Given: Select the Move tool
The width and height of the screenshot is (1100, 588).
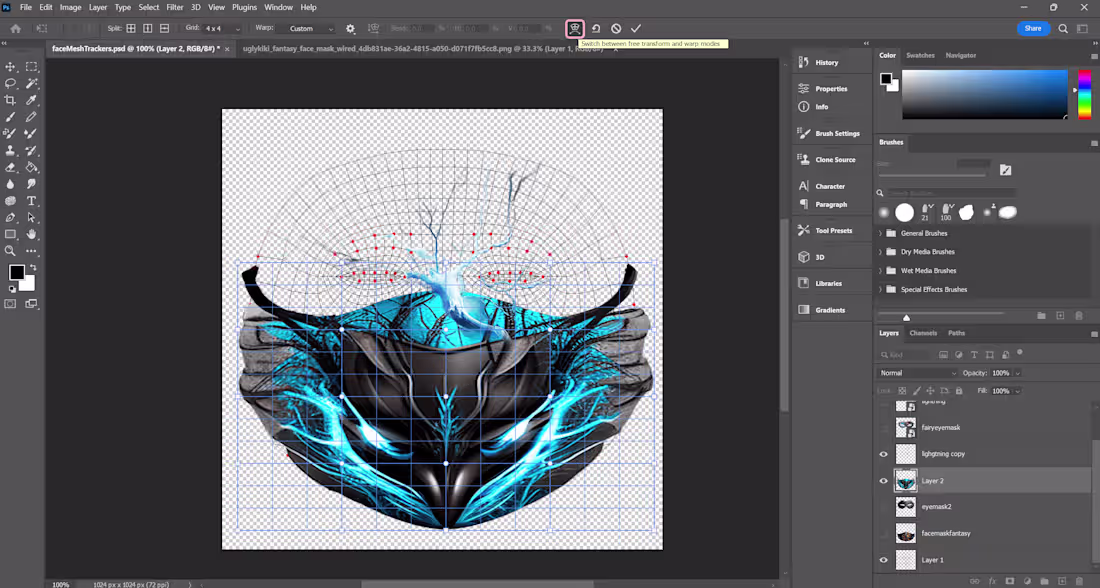Looking at the screenshot, I should click(11, 68).
